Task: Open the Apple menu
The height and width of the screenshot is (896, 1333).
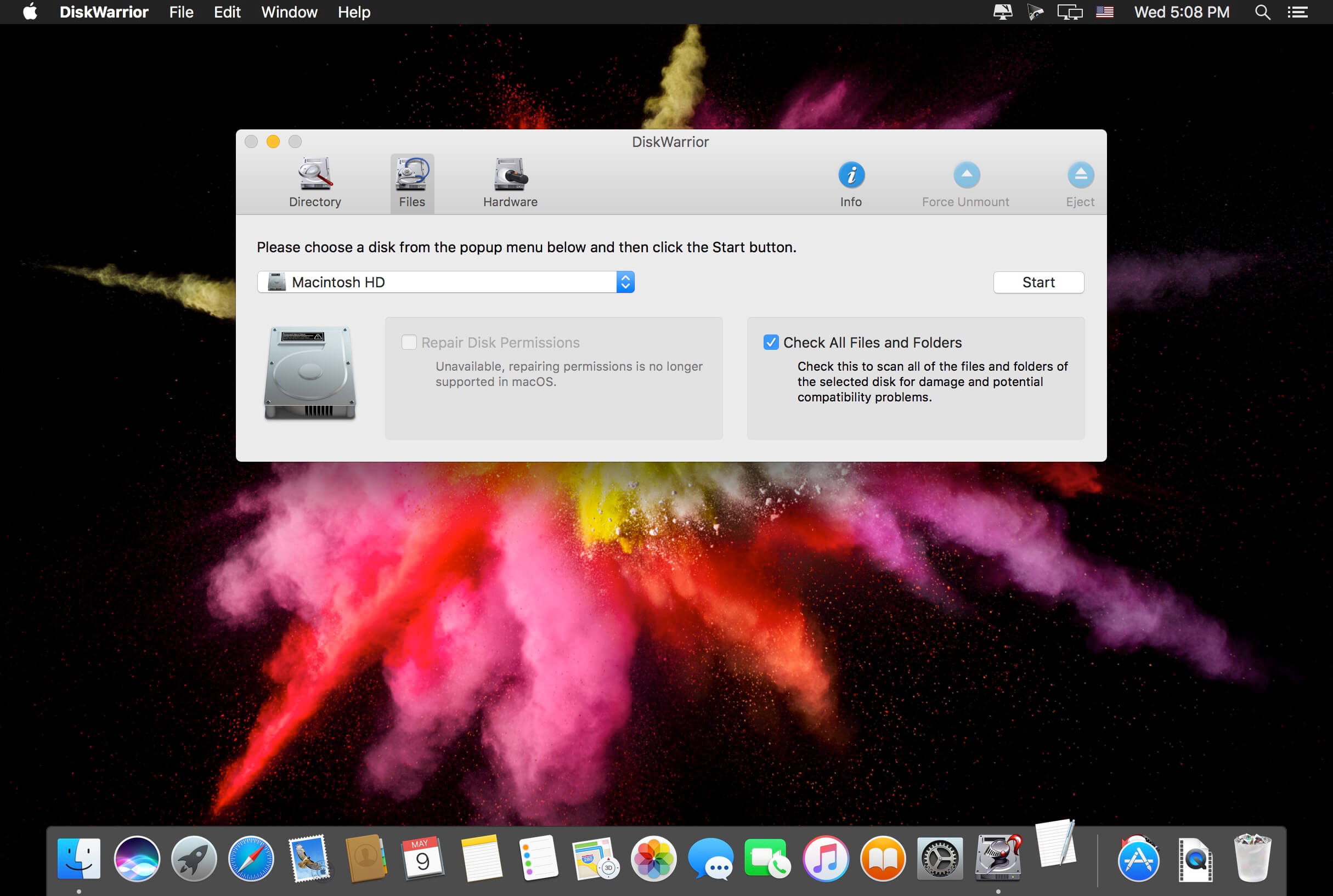Action: 30,12
